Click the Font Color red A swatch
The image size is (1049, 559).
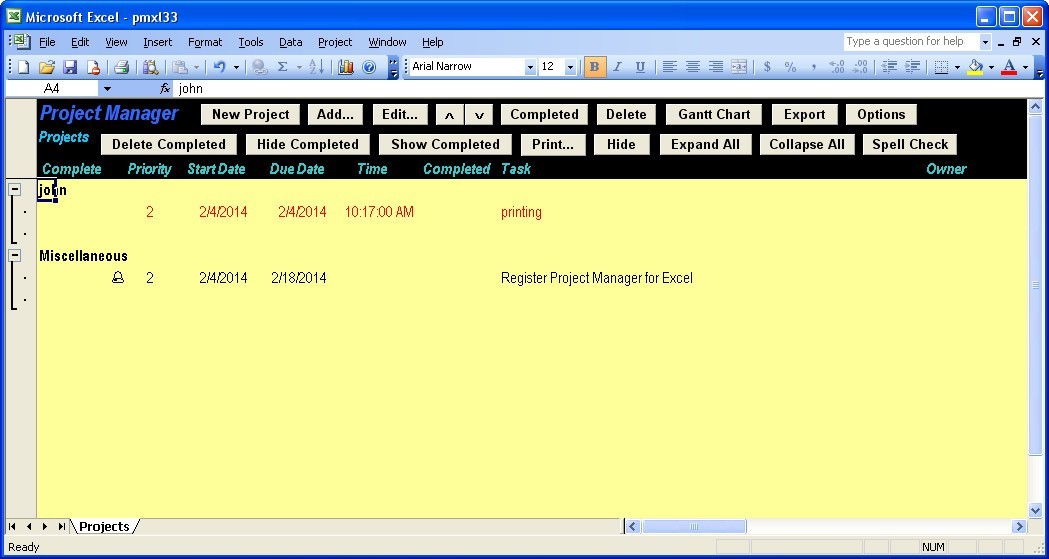point(1010,67)
